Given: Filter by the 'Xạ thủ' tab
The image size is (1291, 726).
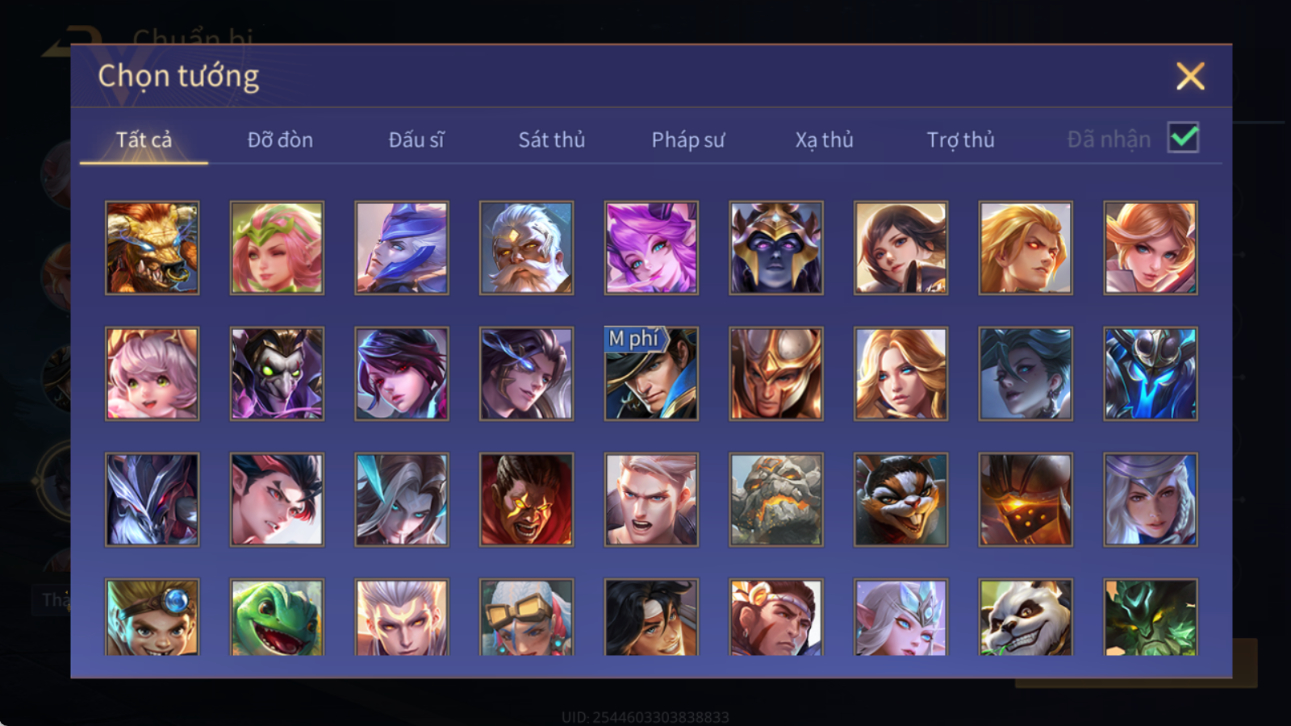Looking at the screenshot, I should pos(824,140).
